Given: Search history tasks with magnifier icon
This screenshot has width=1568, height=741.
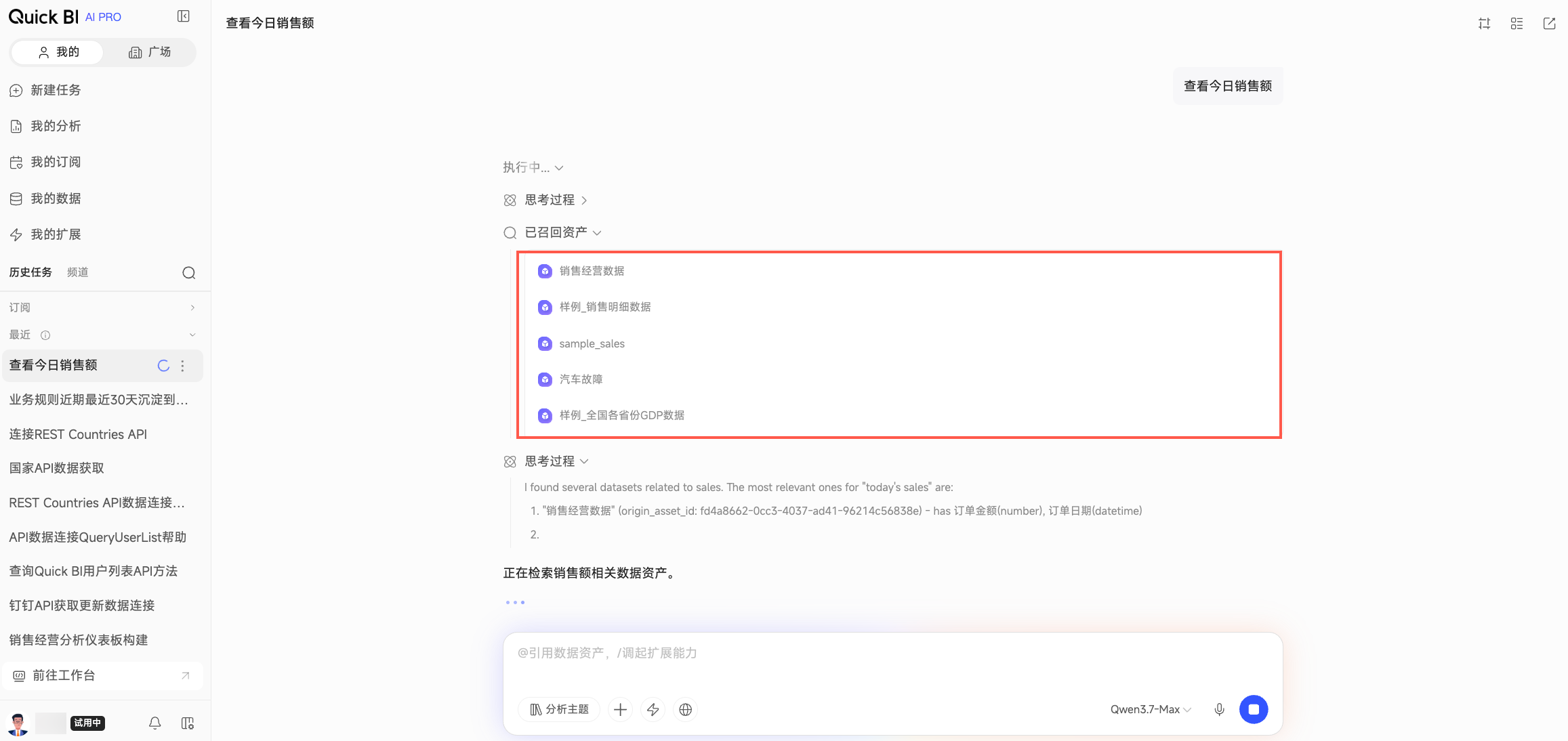Looking at the screenshot, I should point(189,273).
